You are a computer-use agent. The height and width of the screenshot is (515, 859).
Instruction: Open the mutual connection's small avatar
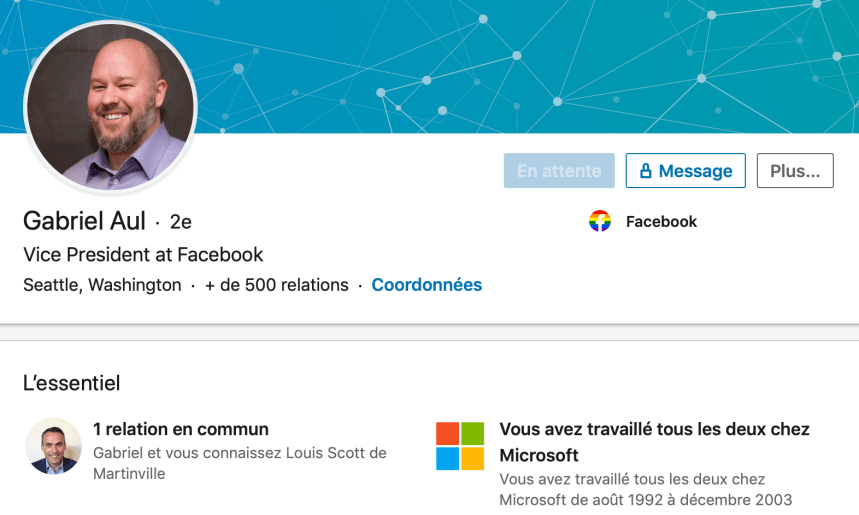click(53, 446)
